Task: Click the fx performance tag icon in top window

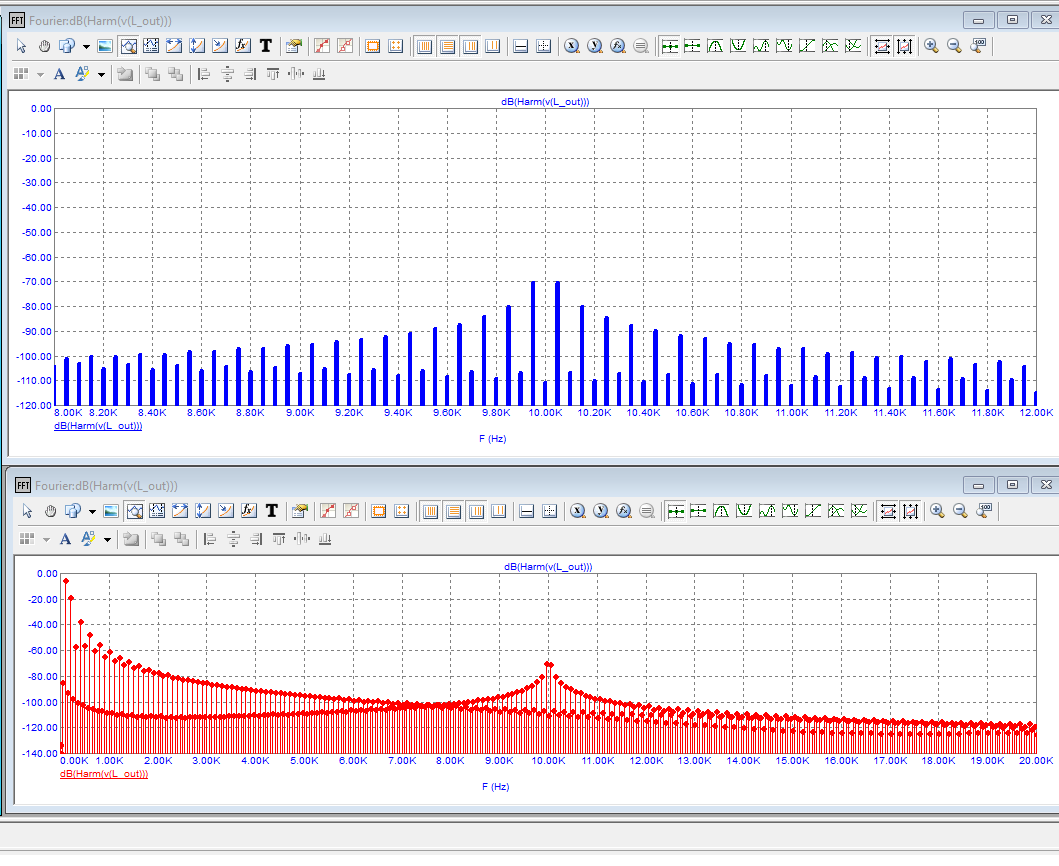Action: point(242,46)
